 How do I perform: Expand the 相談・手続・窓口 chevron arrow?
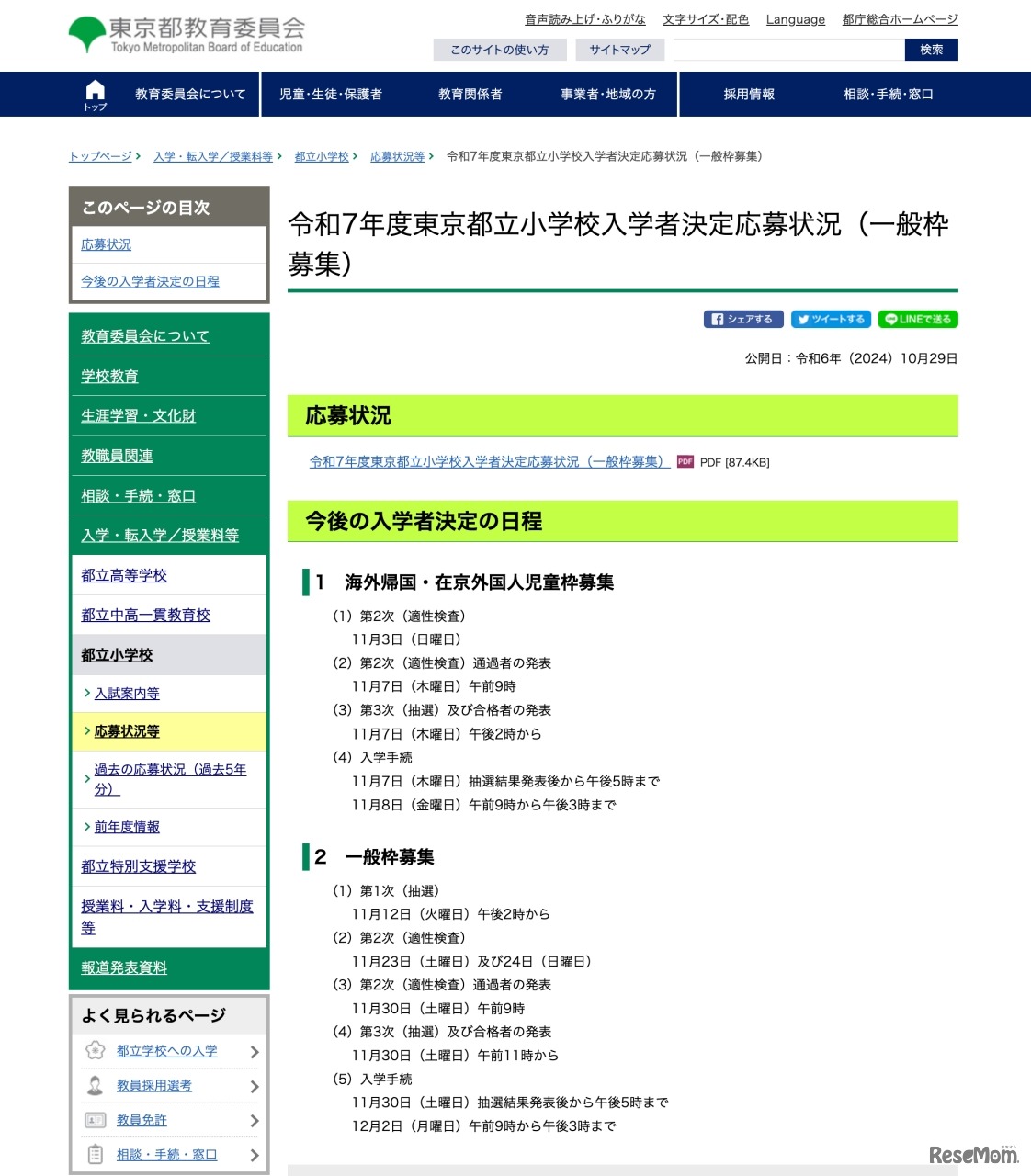254,1155
